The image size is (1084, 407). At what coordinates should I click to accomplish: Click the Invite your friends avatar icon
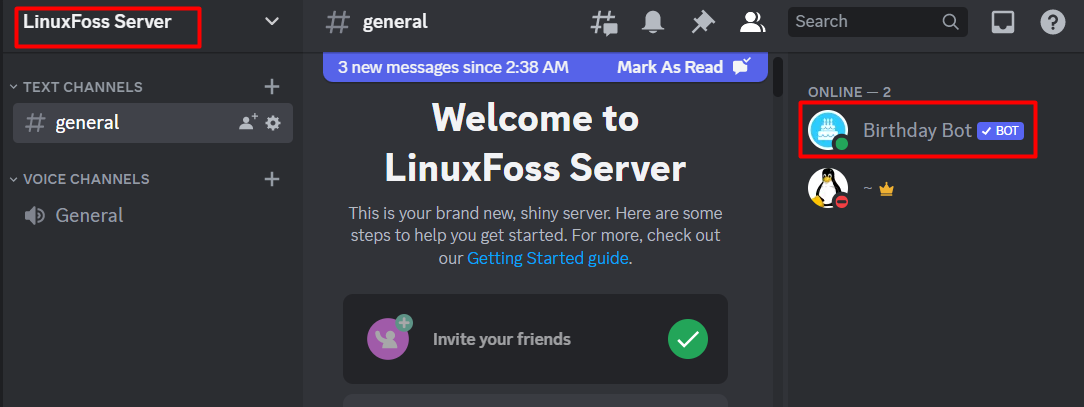[389, 338]
